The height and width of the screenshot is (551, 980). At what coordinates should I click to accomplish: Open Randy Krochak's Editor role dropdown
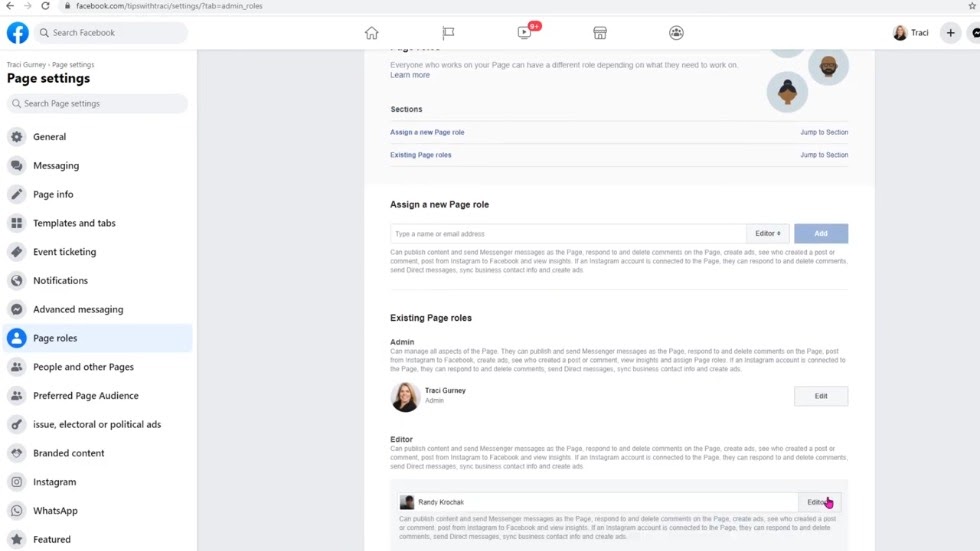819,502
